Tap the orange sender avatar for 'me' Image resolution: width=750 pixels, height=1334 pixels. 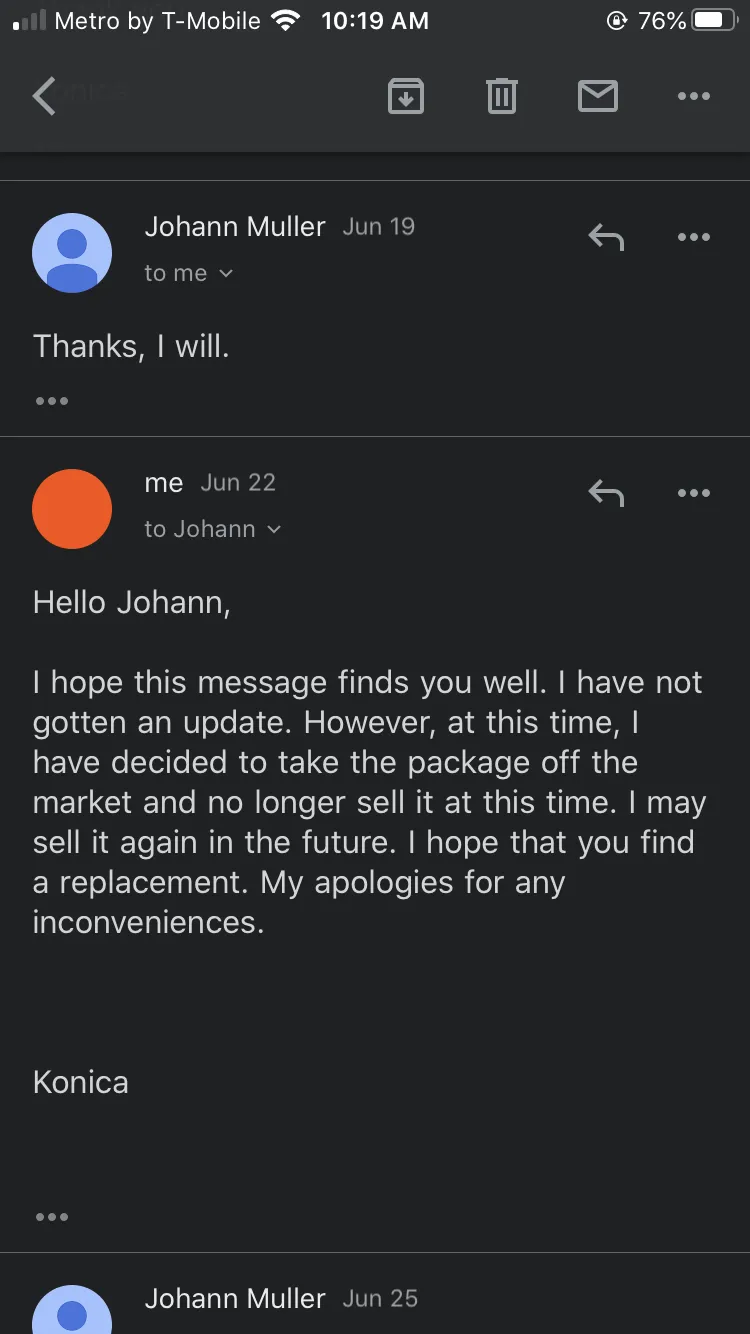pos(72,508)
